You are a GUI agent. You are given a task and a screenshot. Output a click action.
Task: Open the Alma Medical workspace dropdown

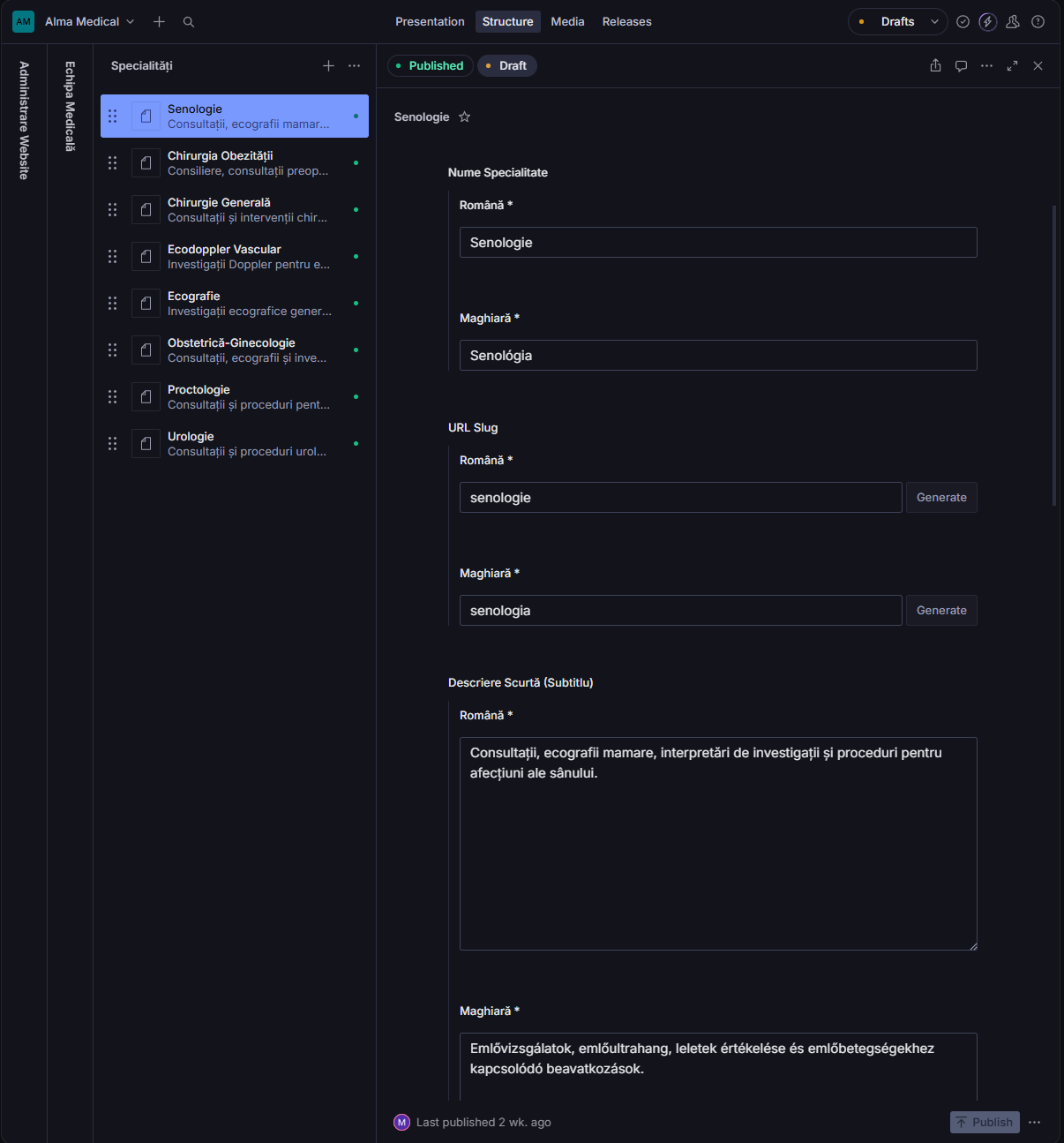coord(90,21)
